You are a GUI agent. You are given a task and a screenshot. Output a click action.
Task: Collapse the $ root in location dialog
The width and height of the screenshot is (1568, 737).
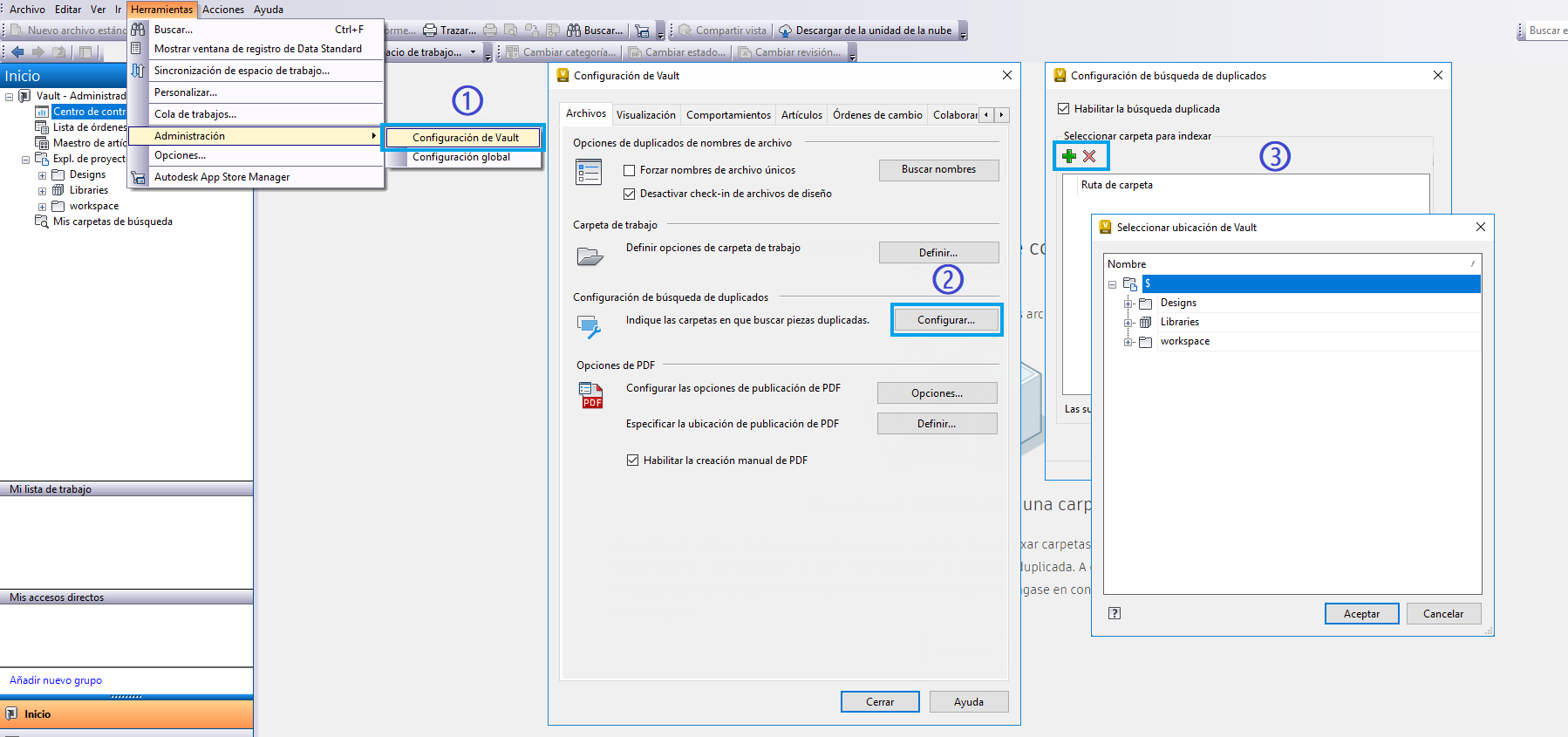pyautogui.click(x=1113, y=284)
